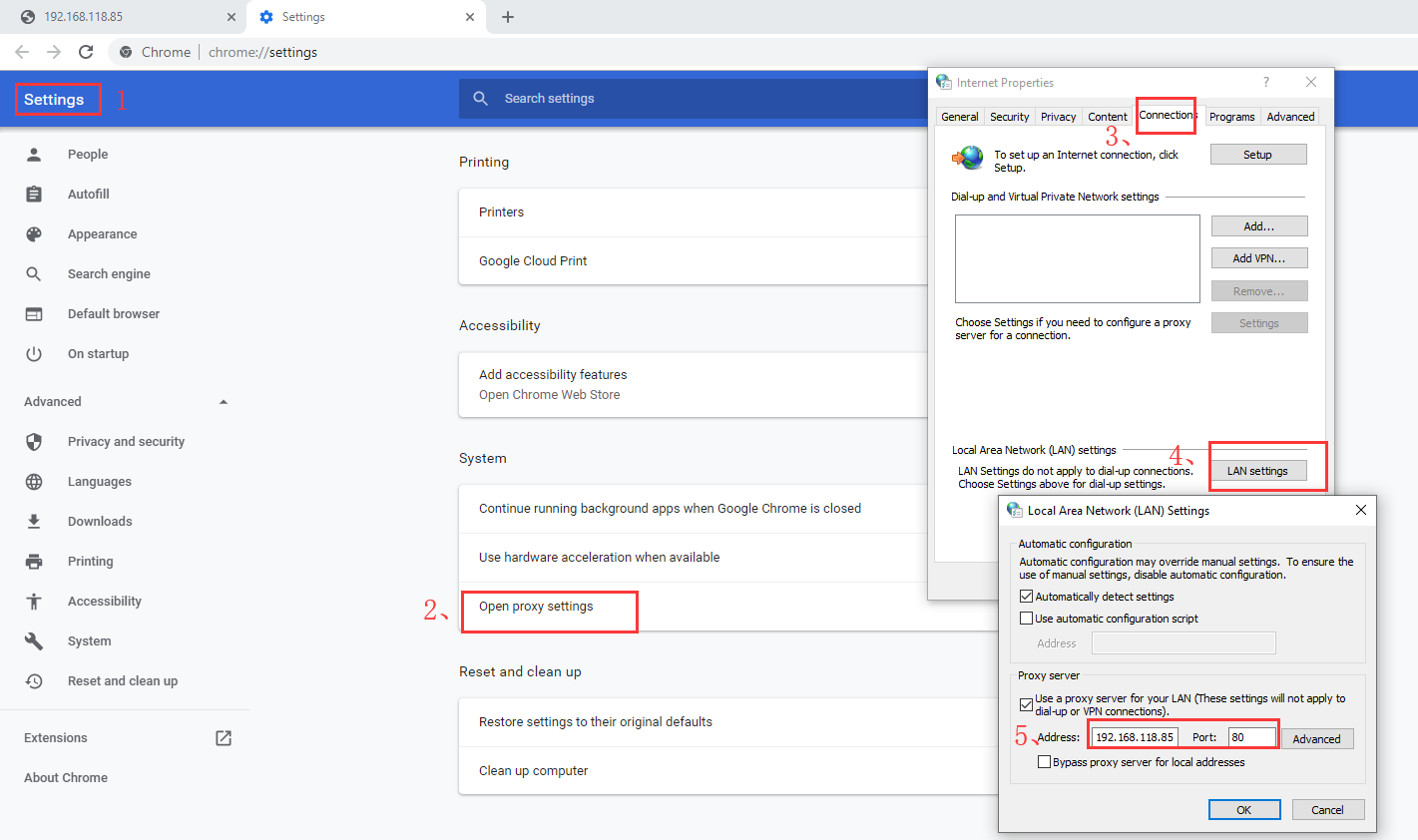The width and height of the screenshot is (1418, 840).
Task: Check Bypass proxy server for local addresses
Action: pos(1044,762)
